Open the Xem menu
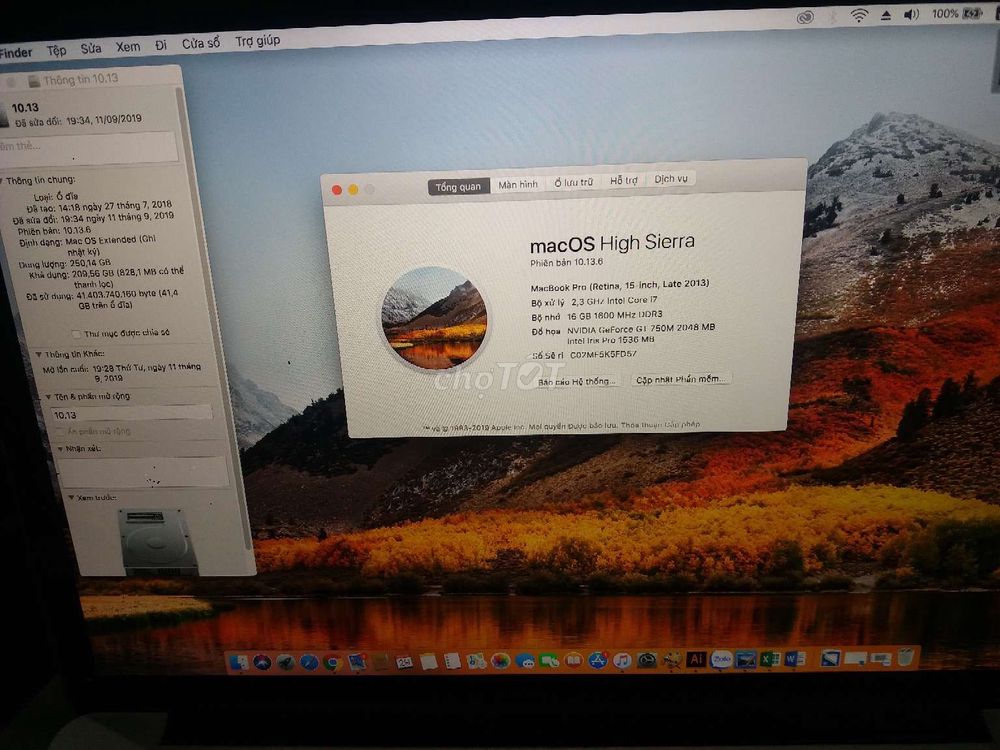Viewport: 1000px width, 750px height. (128, 47)
